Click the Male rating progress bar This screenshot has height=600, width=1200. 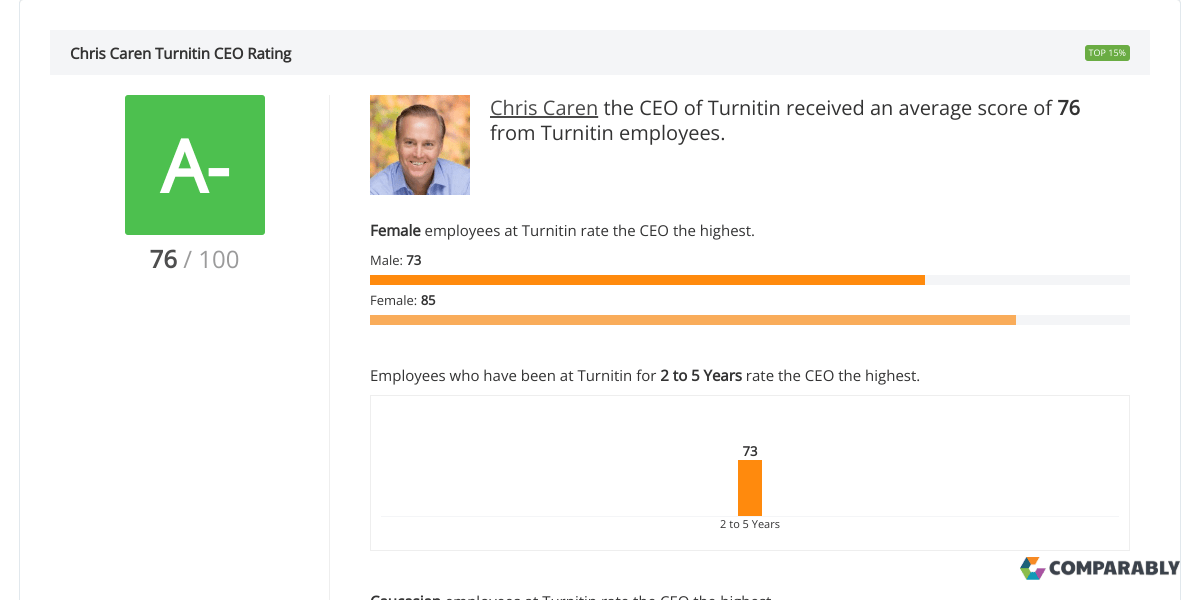pos(648,279)
